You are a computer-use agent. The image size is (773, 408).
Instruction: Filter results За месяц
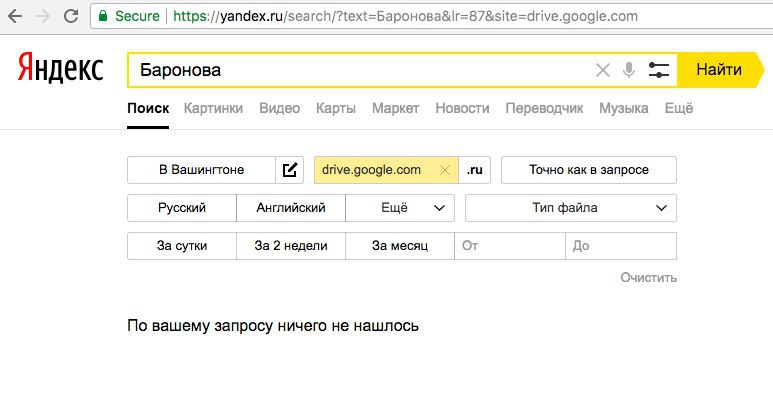point(400,246)
